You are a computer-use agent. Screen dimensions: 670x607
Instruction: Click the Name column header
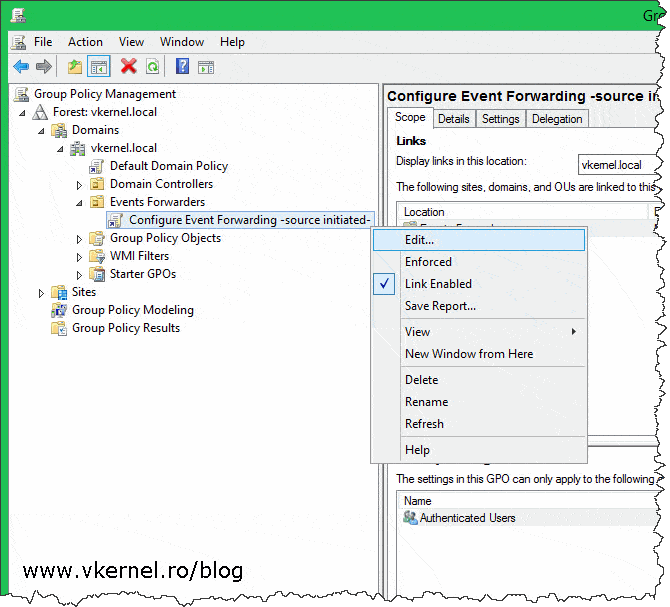pyautogui.click(x=528, y=501)
